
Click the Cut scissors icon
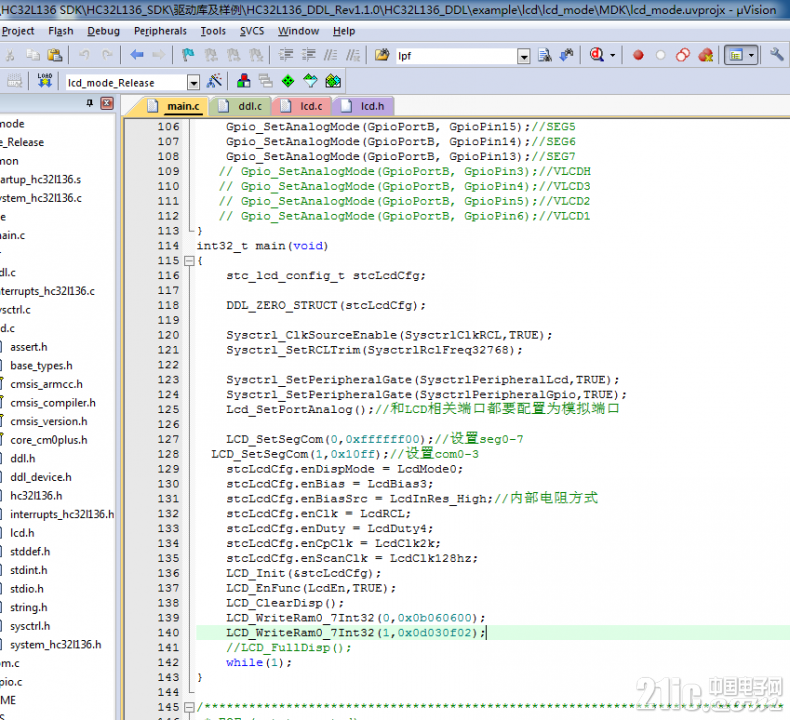10,55
